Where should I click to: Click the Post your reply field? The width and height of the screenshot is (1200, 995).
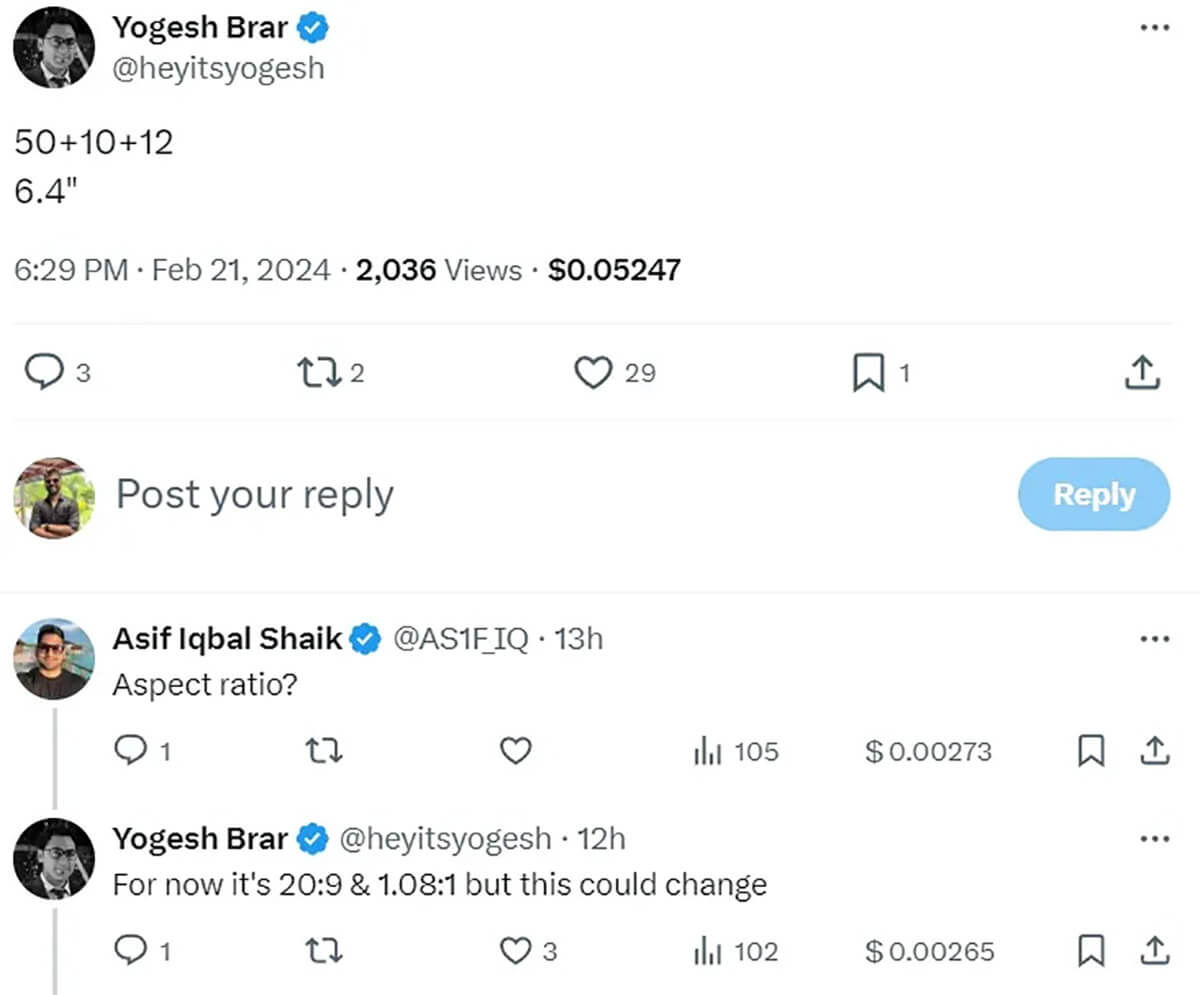click(x=500, y=495)
